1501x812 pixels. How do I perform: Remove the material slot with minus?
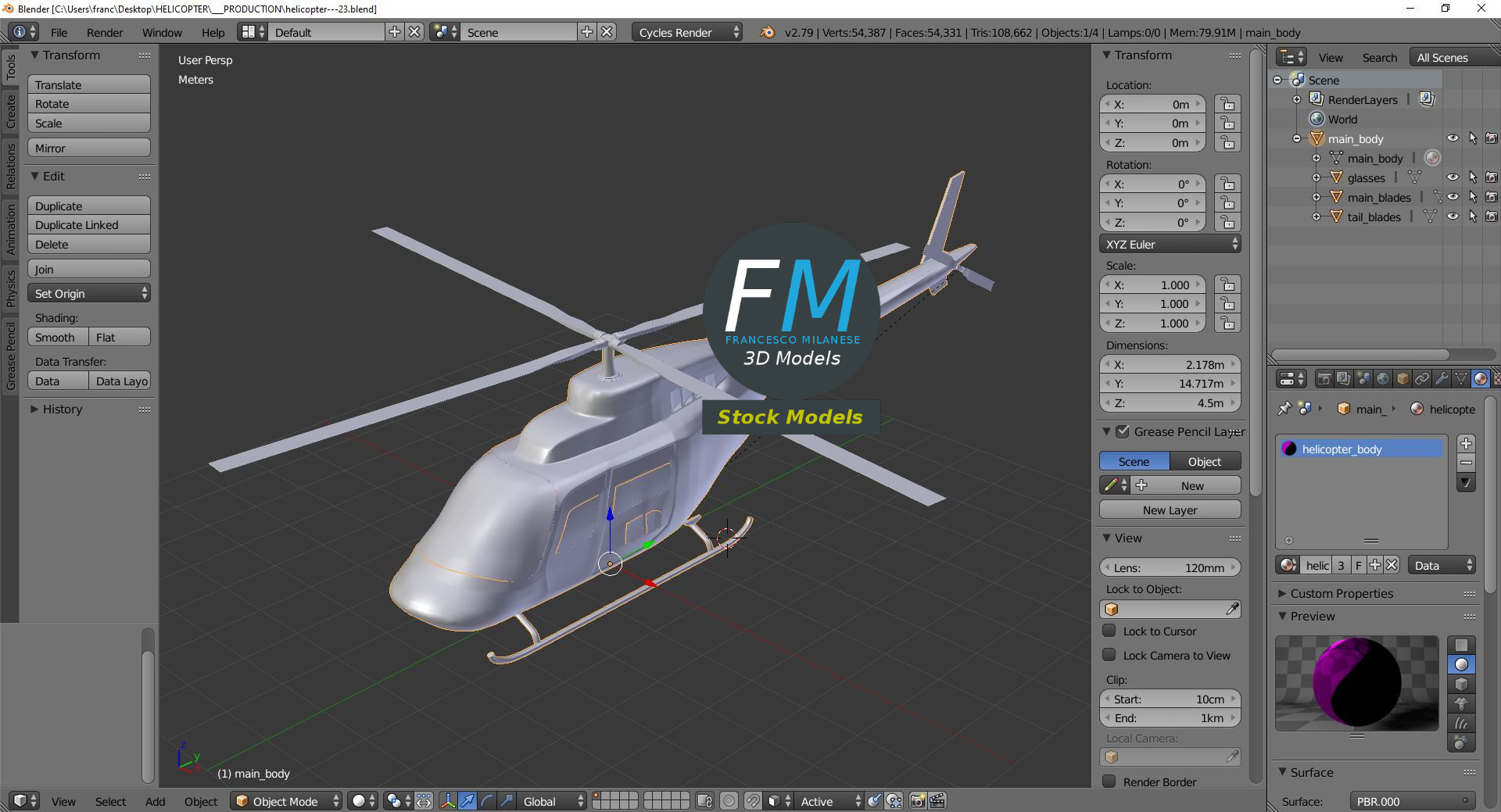[x=1467, y=463]
